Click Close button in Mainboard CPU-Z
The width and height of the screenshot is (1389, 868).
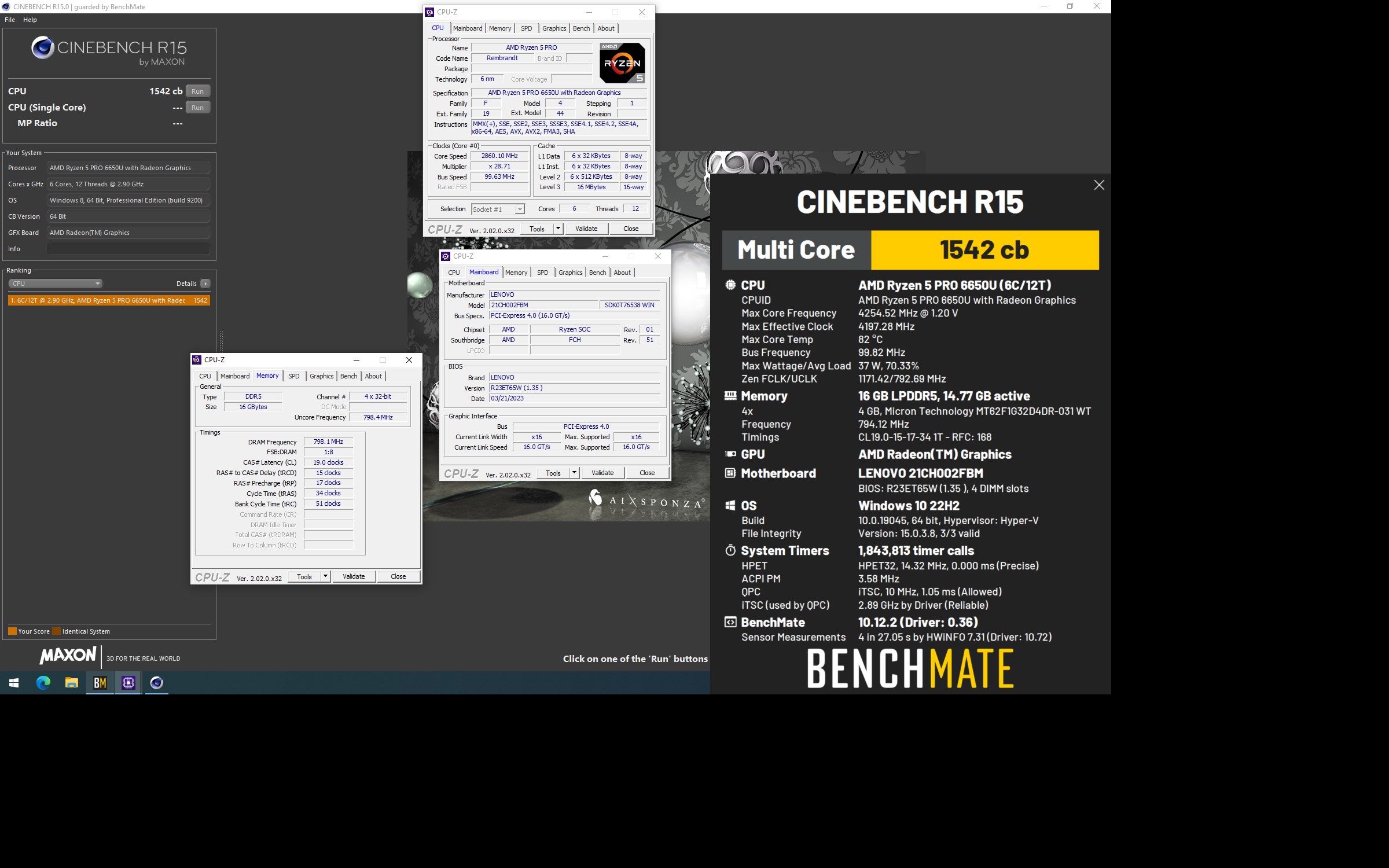(647, 473)
